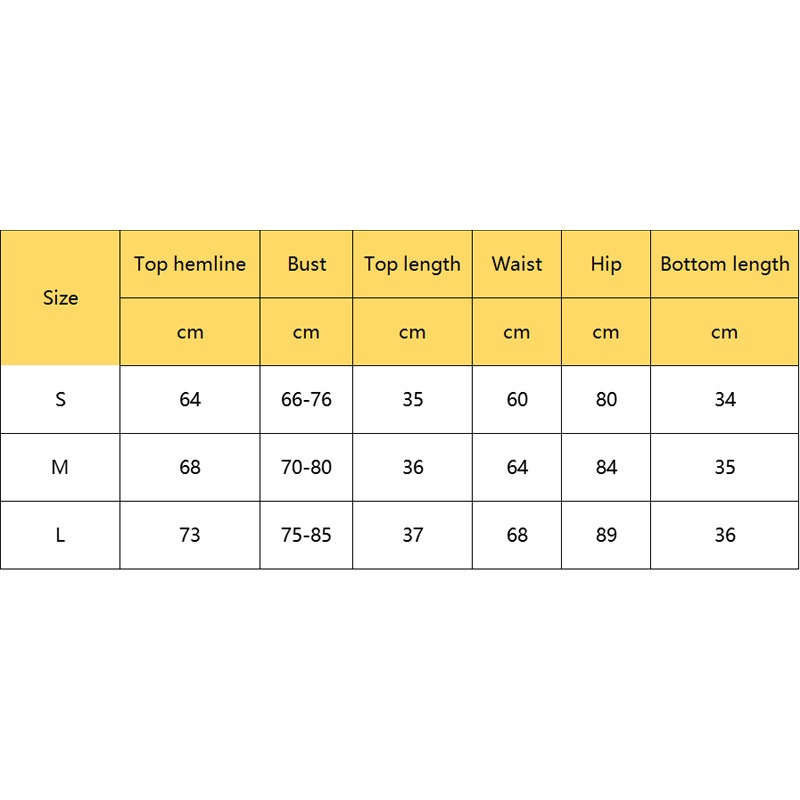800x800 pixels.
Task: Select the L size row label
Action: pyautogui.click(x=60, y=535)
